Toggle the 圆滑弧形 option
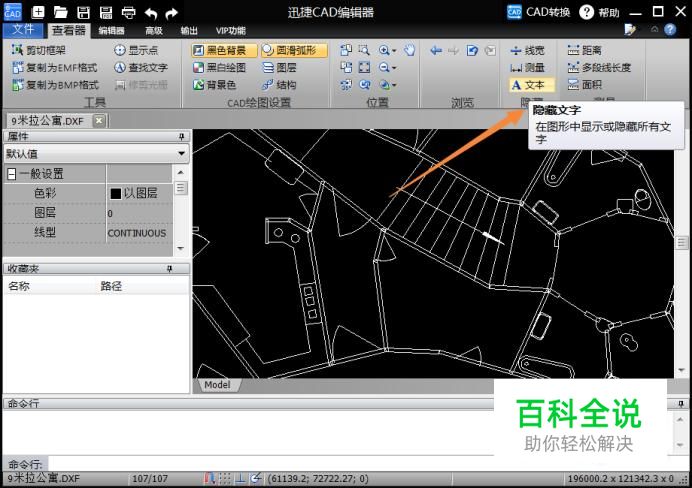The height and width of the screenshot is (488, 692). click(x=294, y=50)
